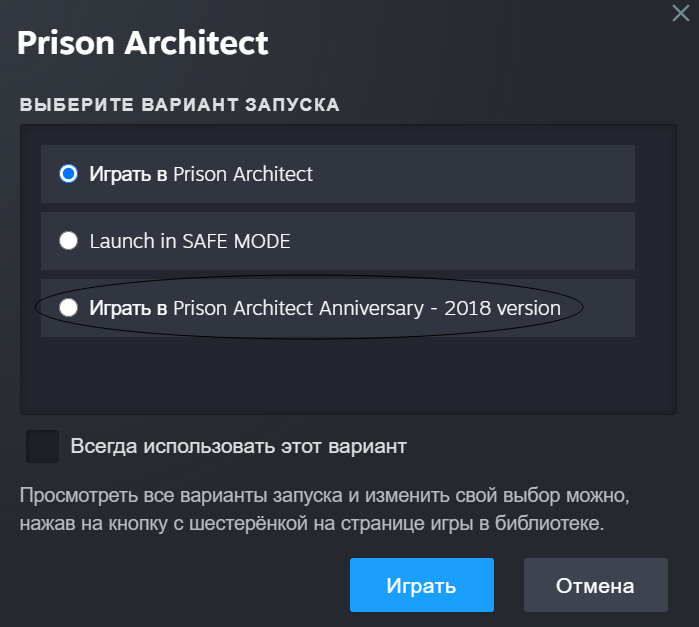Click the hint text about the gear button
The image size is (699, 627).
click(324, 509)
